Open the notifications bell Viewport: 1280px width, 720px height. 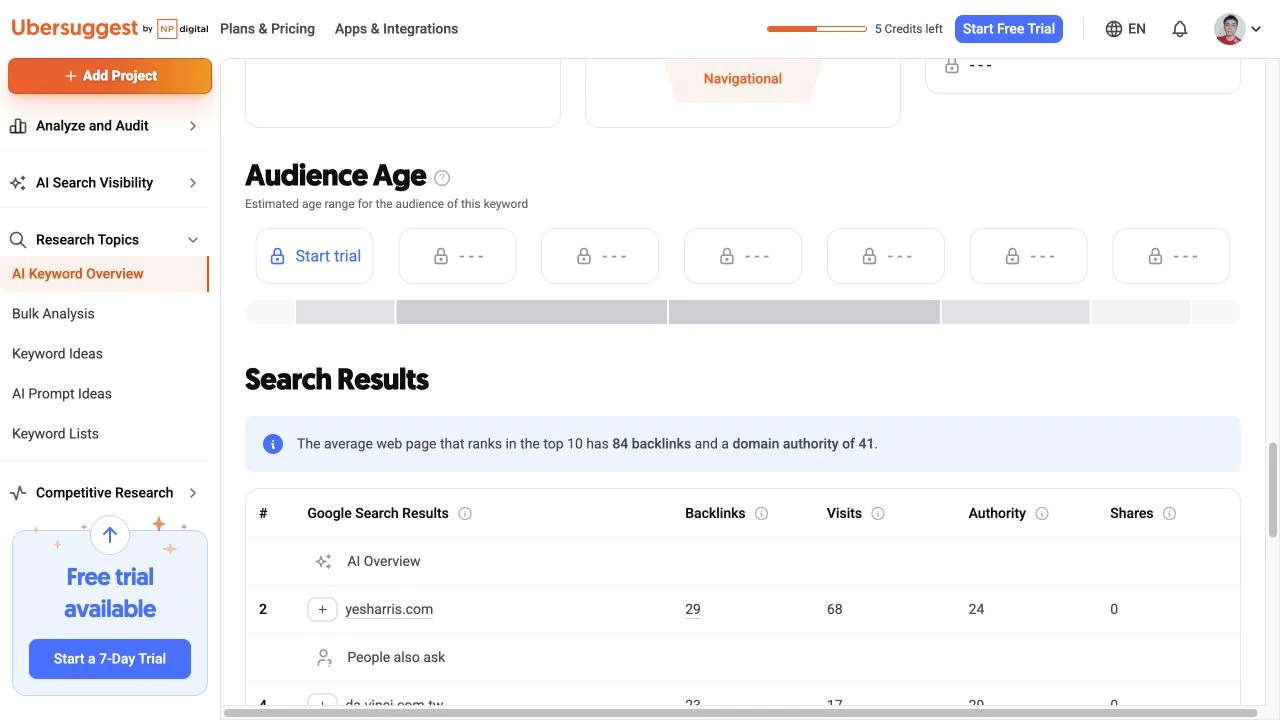1180,29
